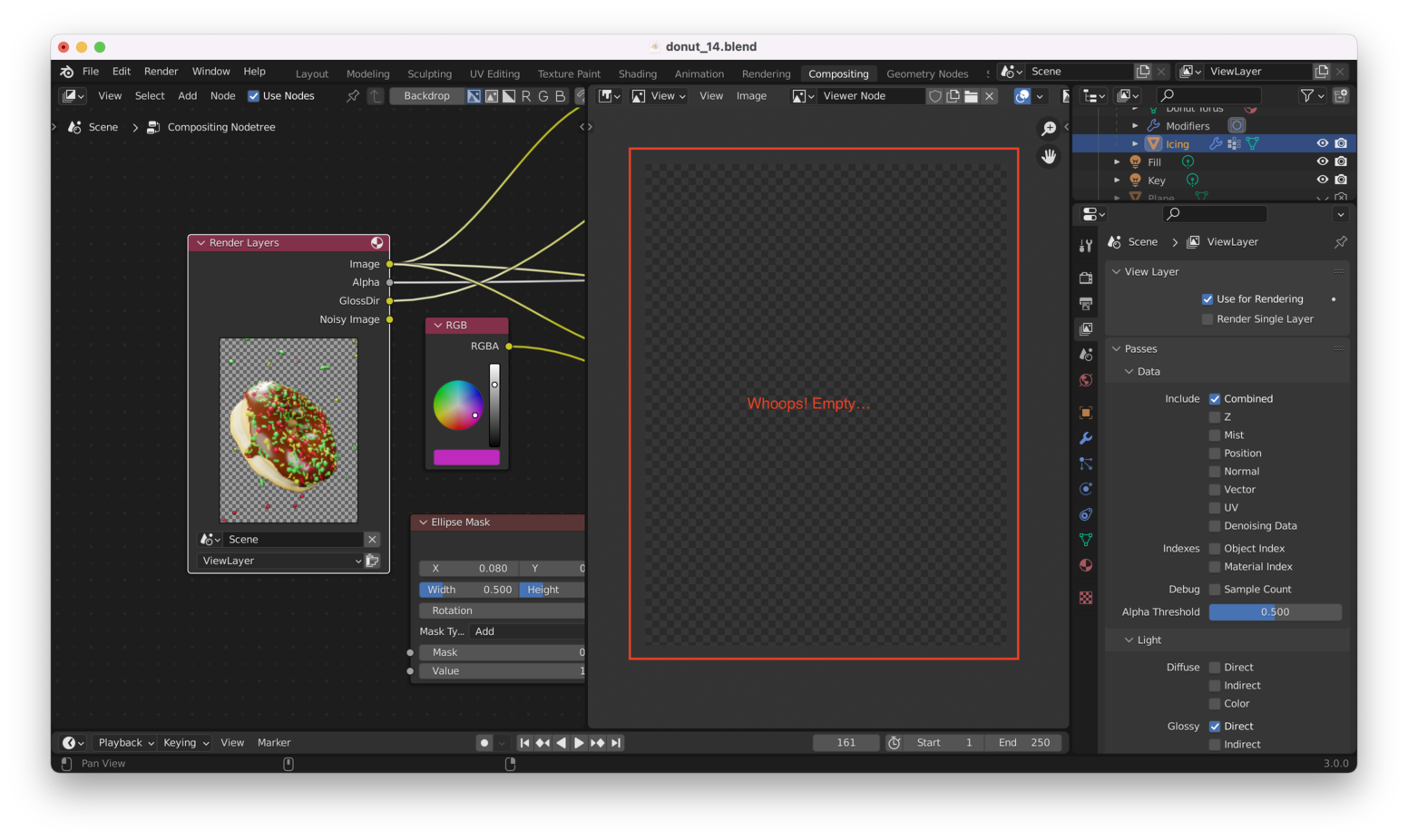
Task: Open the ViewLayer dropdown in Render Layers node
Action: [281, 562]
